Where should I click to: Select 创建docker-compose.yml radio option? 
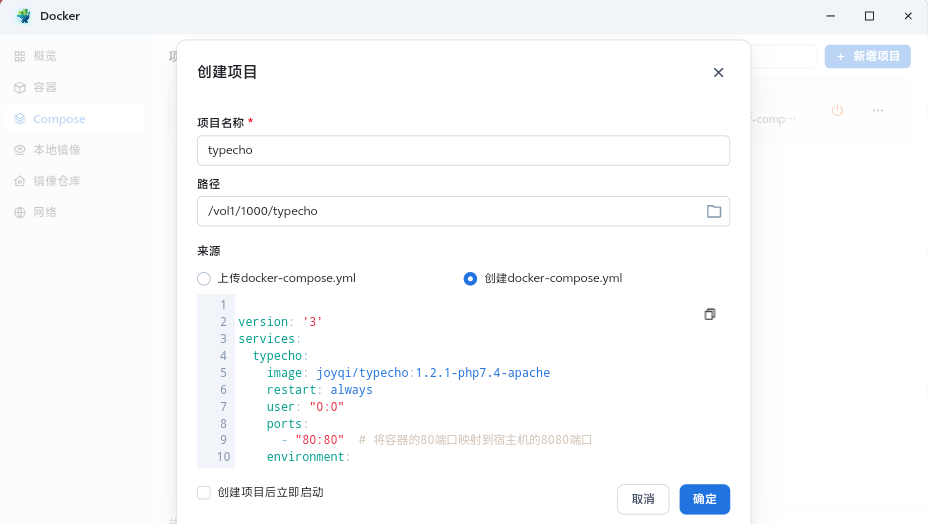click(470, 278)
